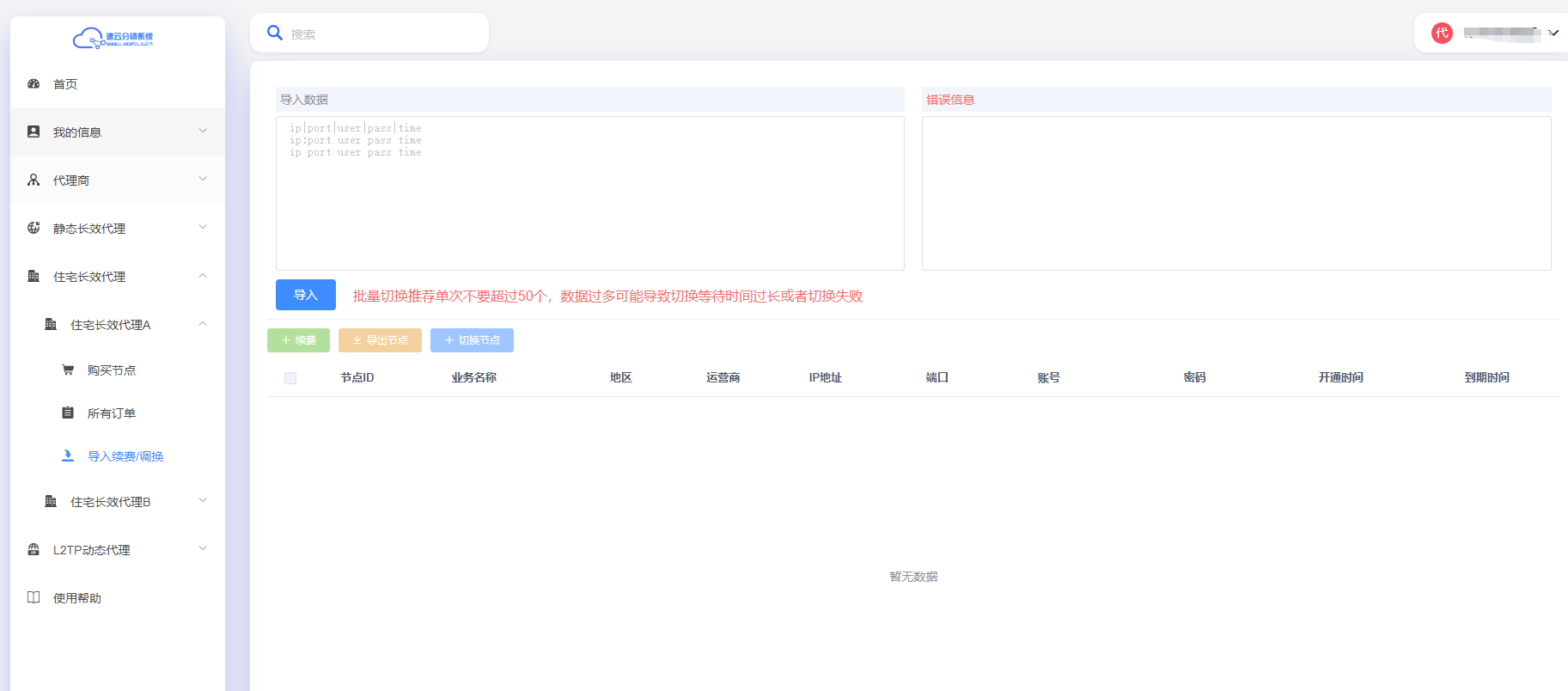Focus the 导入数据 text area

tap(589, 193)
